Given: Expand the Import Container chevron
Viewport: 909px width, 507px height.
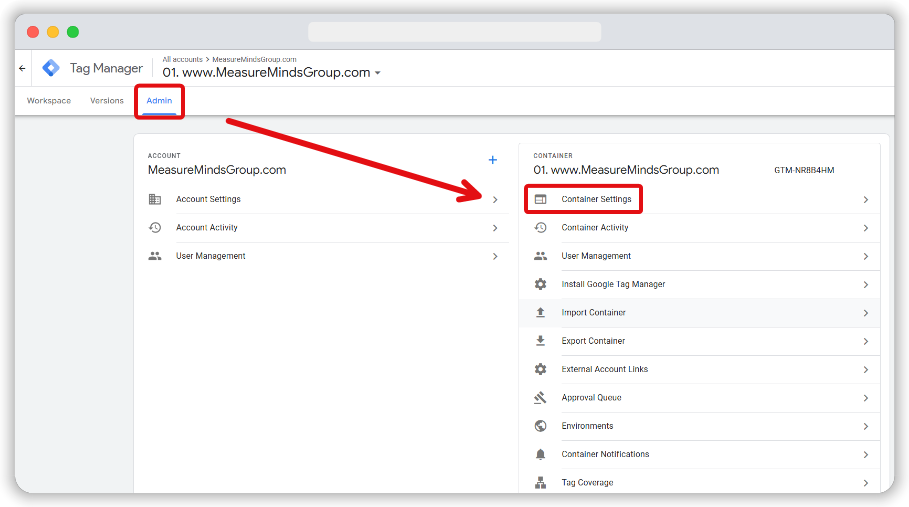Looking at the screenshot, I should 866,313.
